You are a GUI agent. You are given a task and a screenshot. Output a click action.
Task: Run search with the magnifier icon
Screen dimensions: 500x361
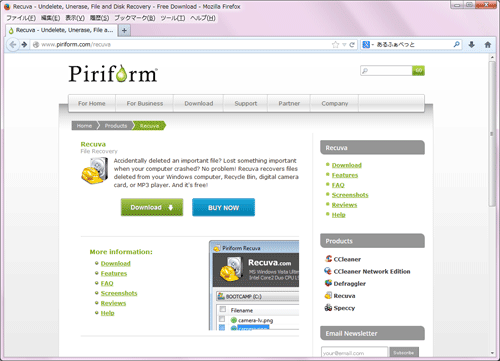pyautogui.click(x=456, y=44)
